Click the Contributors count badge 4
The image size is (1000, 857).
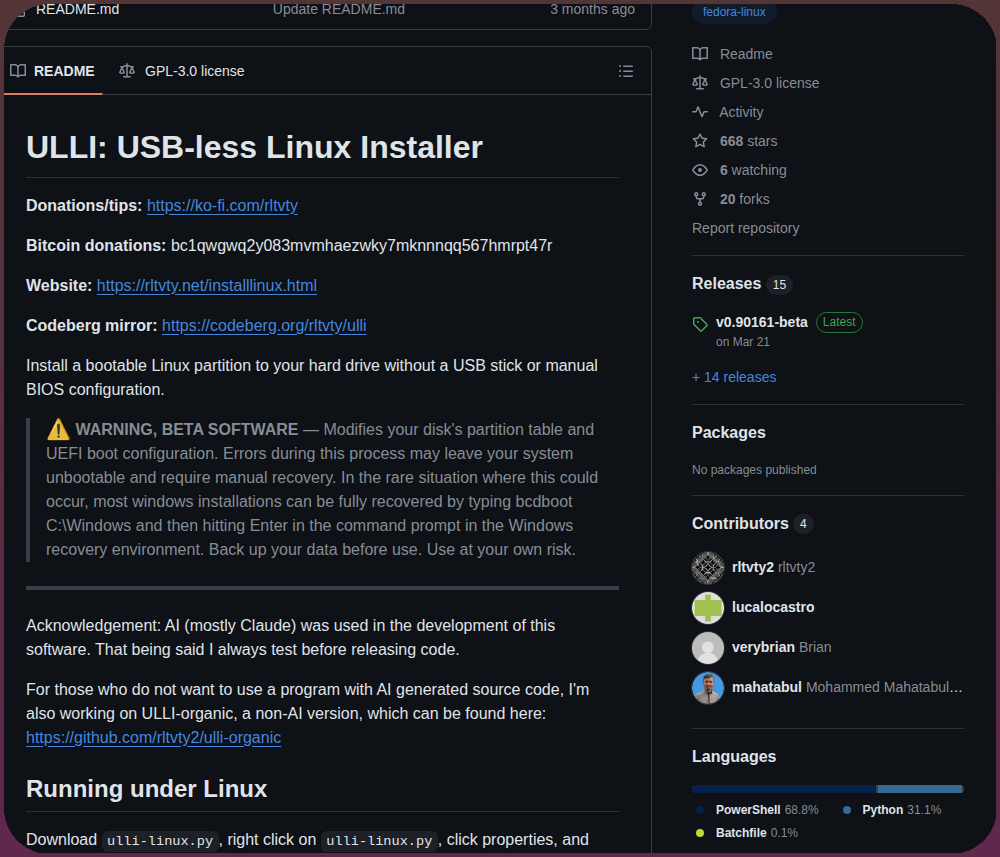(x=804, y=524)
